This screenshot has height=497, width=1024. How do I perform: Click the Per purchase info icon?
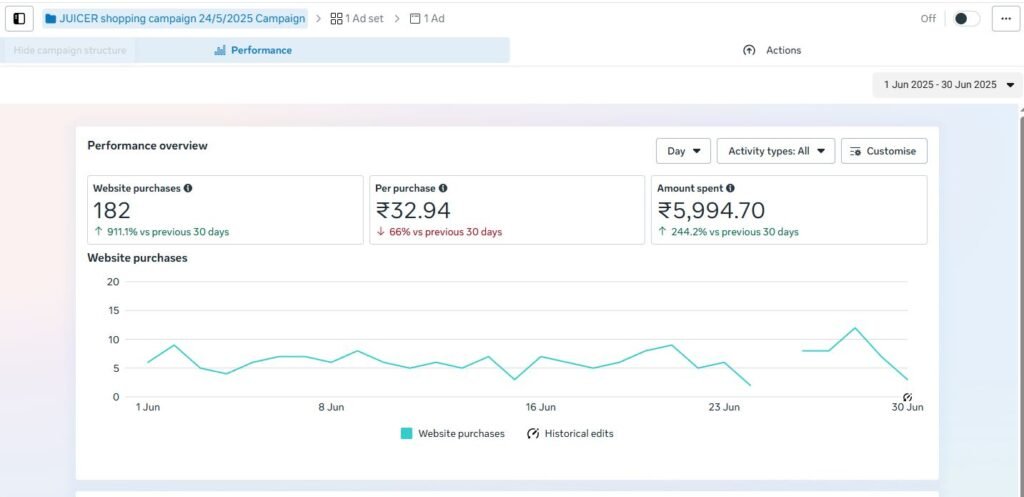(443, 188)
